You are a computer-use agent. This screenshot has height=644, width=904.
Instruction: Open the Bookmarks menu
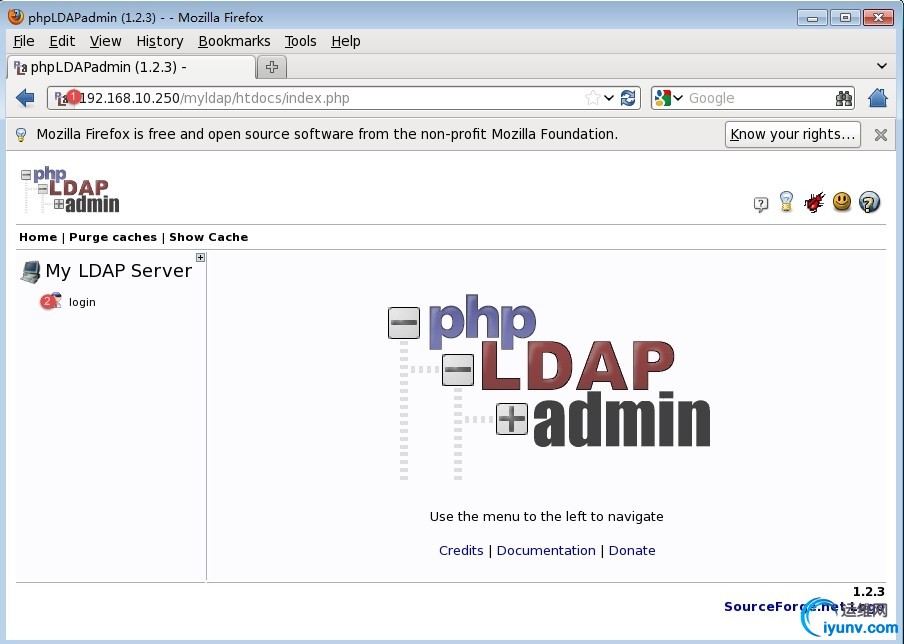pyautogui.click(x=234, y=42)
